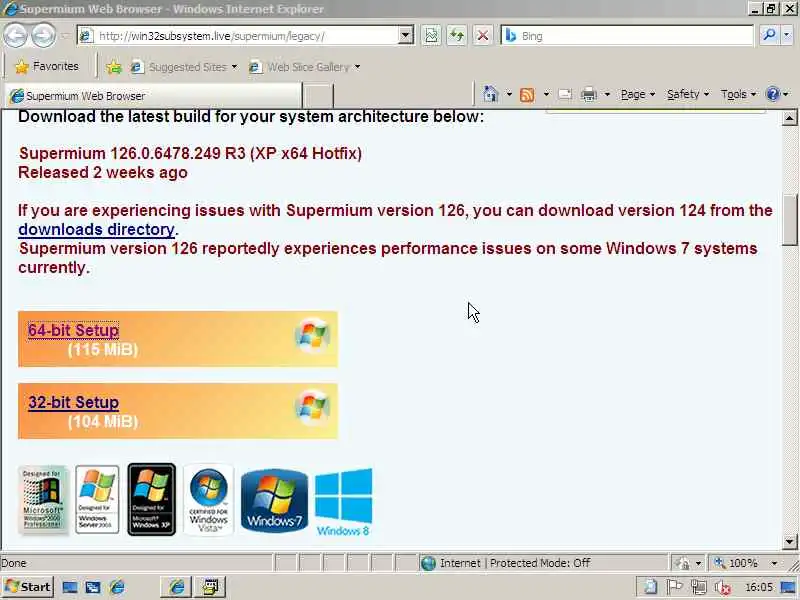The height and width of the screenshot is (600, 800).
Task: Click the Show desktop button beside clock
Action: [788, 587]
